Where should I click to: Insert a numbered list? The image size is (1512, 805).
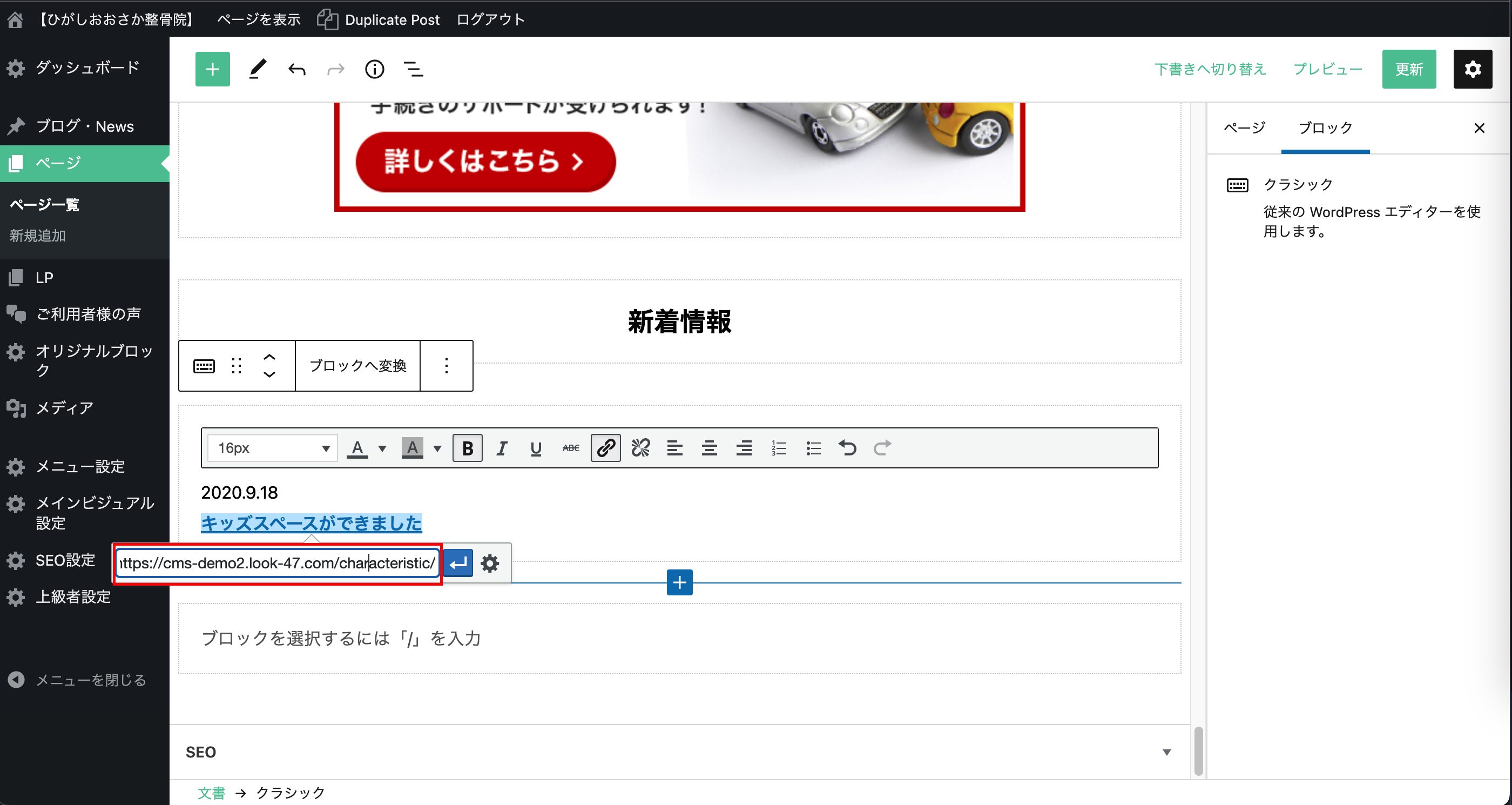click(779, 448)
